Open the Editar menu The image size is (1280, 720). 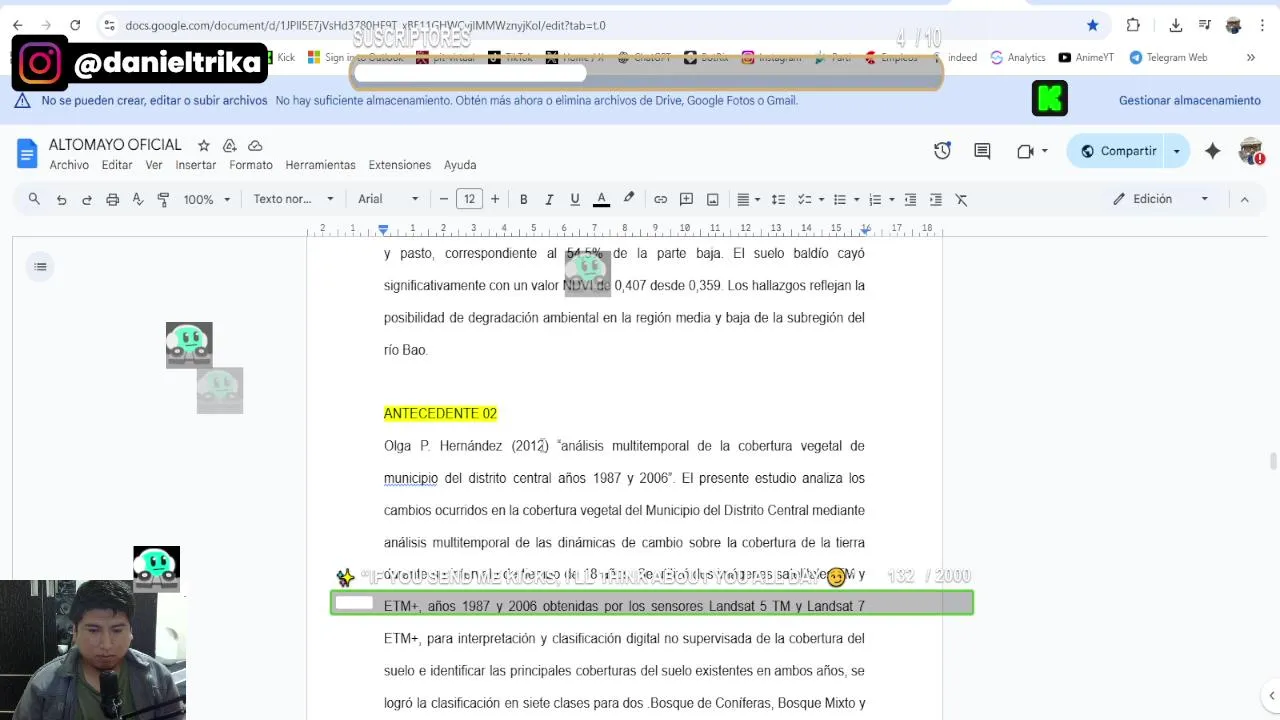point(117,165)
